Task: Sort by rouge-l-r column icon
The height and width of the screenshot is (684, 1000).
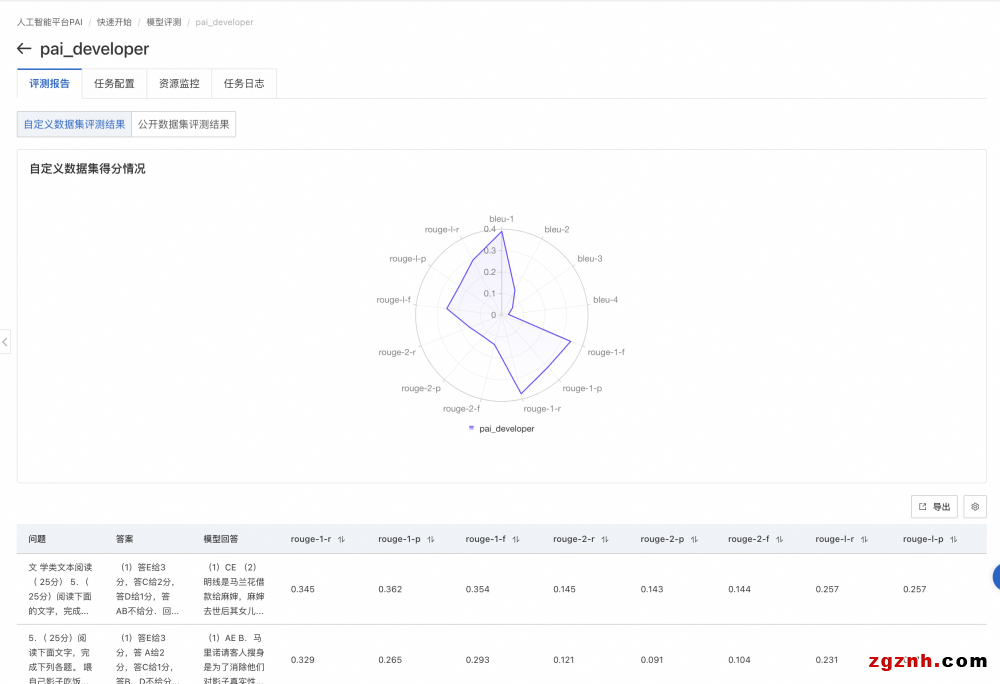Action: [866, 540]
